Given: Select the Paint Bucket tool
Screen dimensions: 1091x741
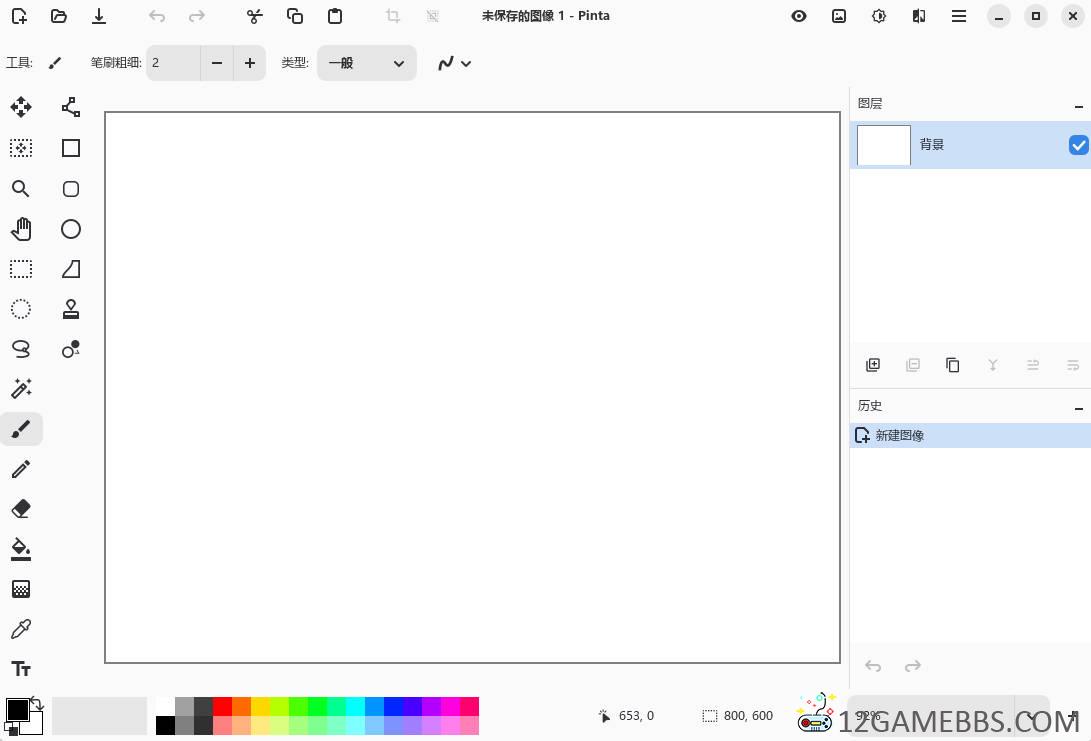Looking at the screenshot, I should pos(21,549).
